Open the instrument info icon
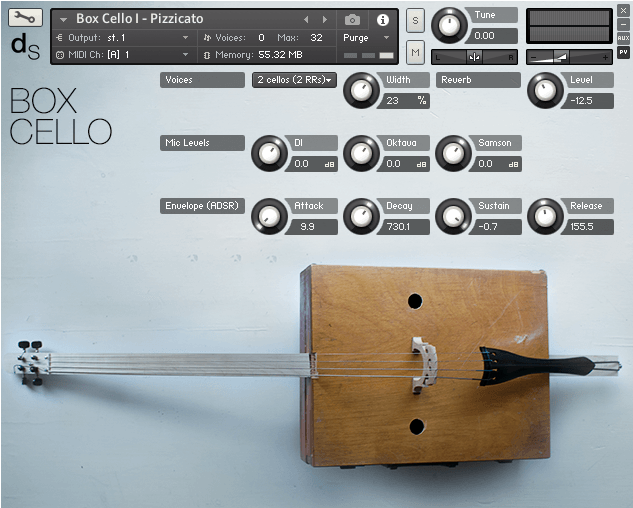 (382, 19)
